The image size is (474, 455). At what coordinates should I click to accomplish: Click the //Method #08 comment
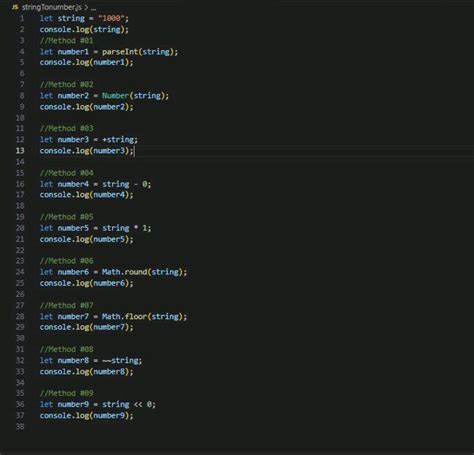pyautogui.click(x=66, y=349)
